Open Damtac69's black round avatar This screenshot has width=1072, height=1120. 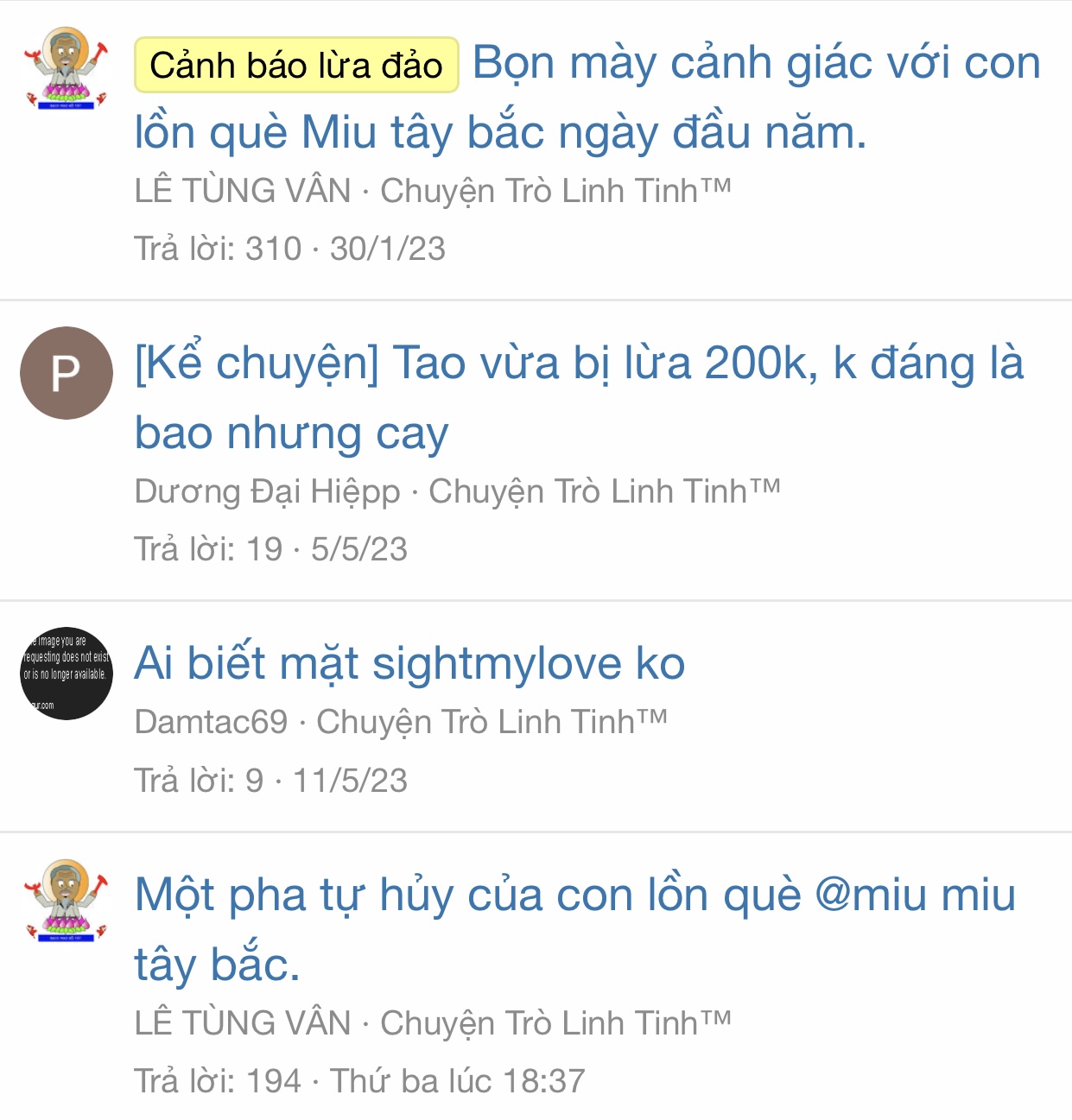point(67,674)
